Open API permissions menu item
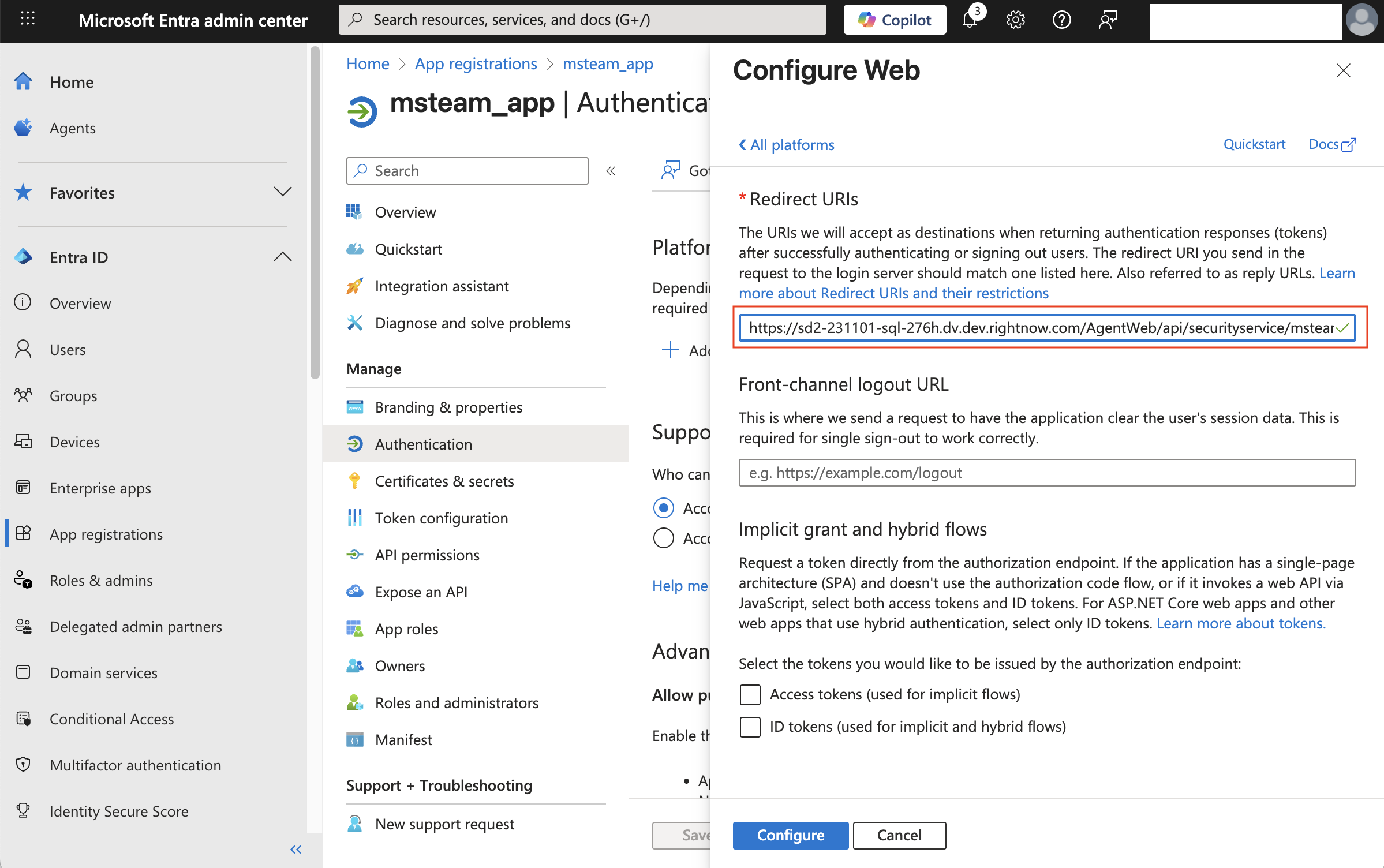Screen dimensions: 1384x868 [427, 555]
